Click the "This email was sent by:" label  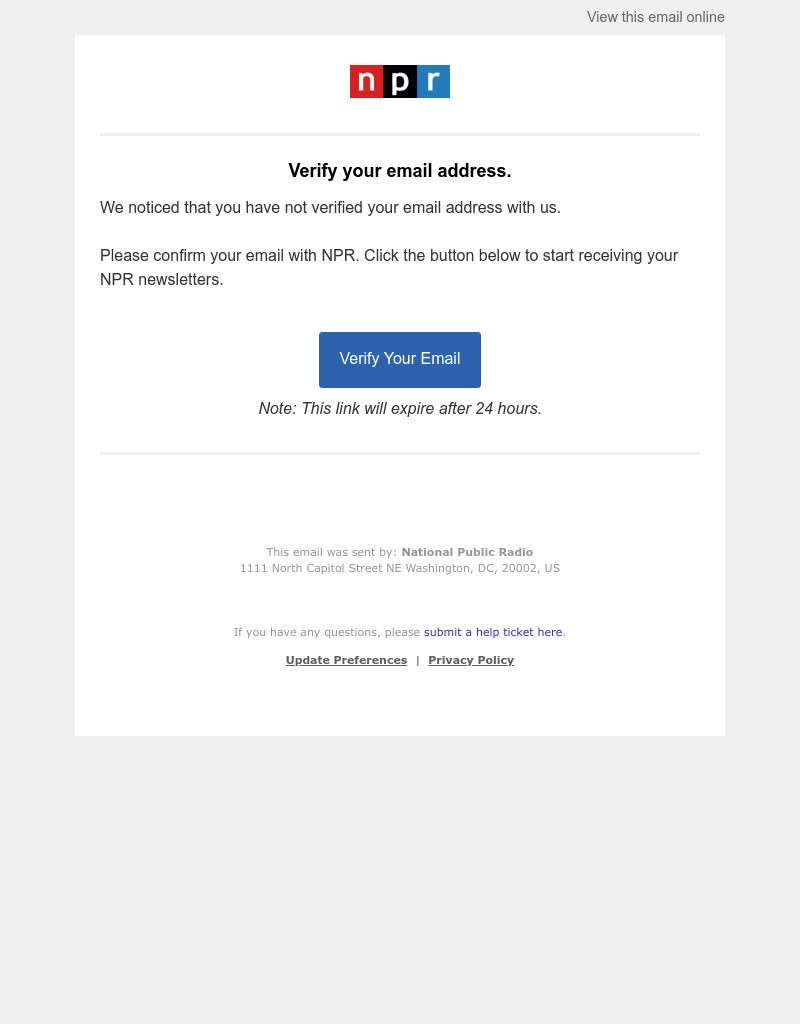(x=331, y=552)
